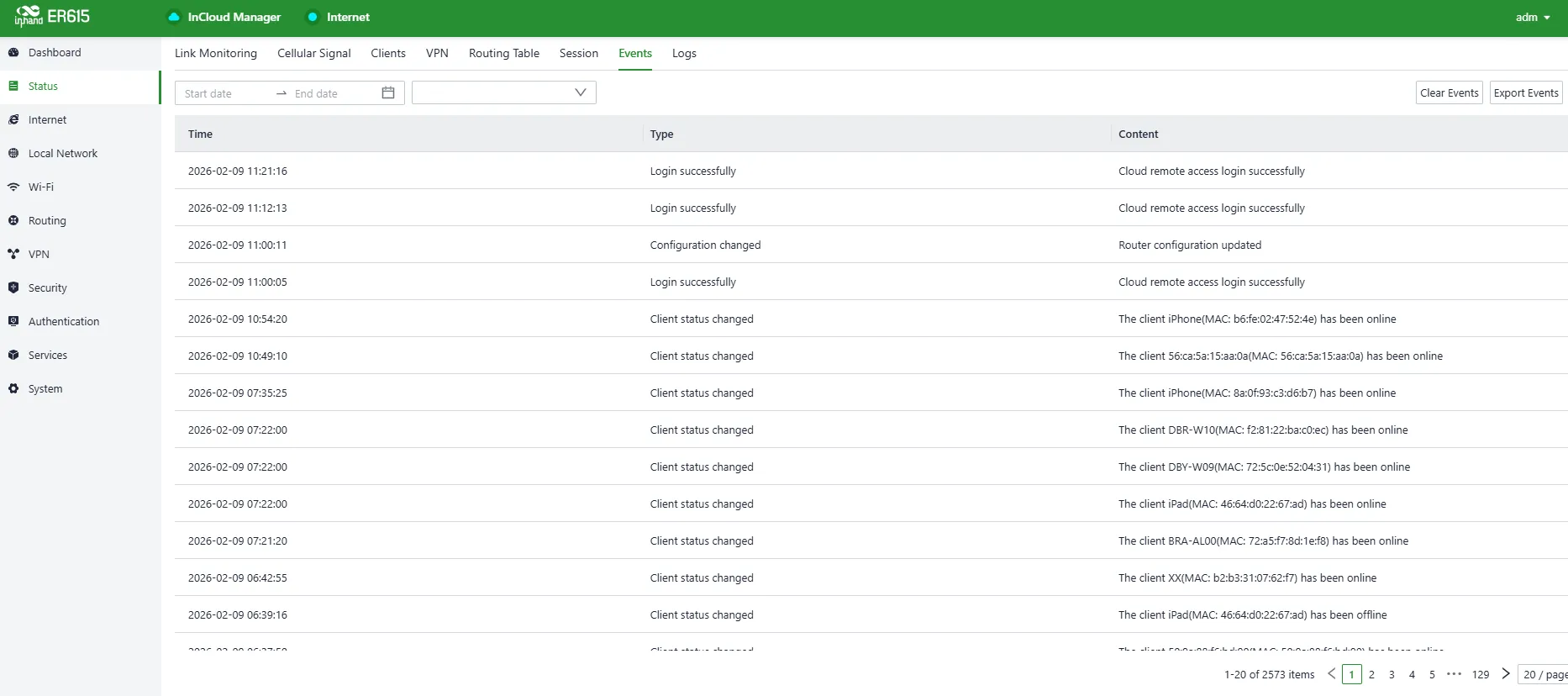1568x696 pixels.
Task: Click the System gear icon
Action: (x=13, y=388)
